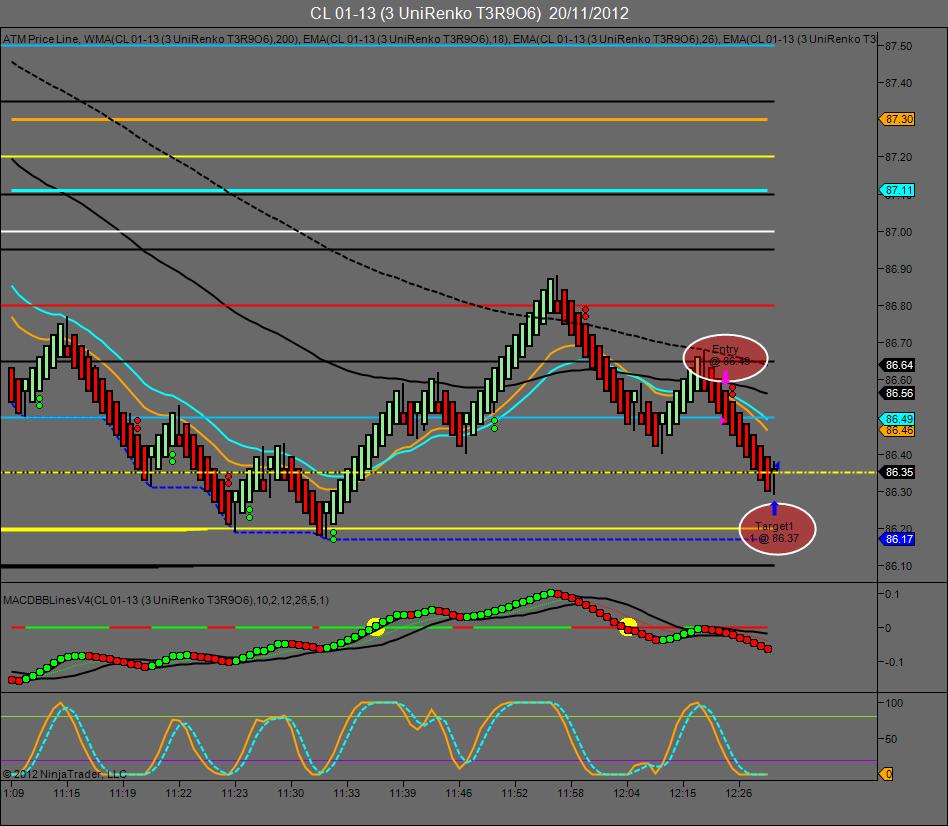This screenshot has height=826, width=948.
Task: Click the cyan 87.11 price marker
Action: click(x=897, y=190)
